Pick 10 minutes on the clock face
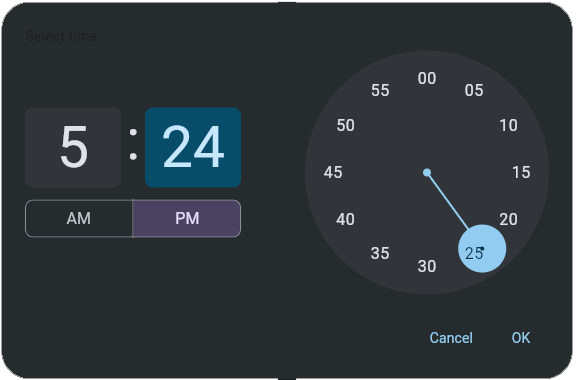 pyautogui.click(x=508, y=125)
